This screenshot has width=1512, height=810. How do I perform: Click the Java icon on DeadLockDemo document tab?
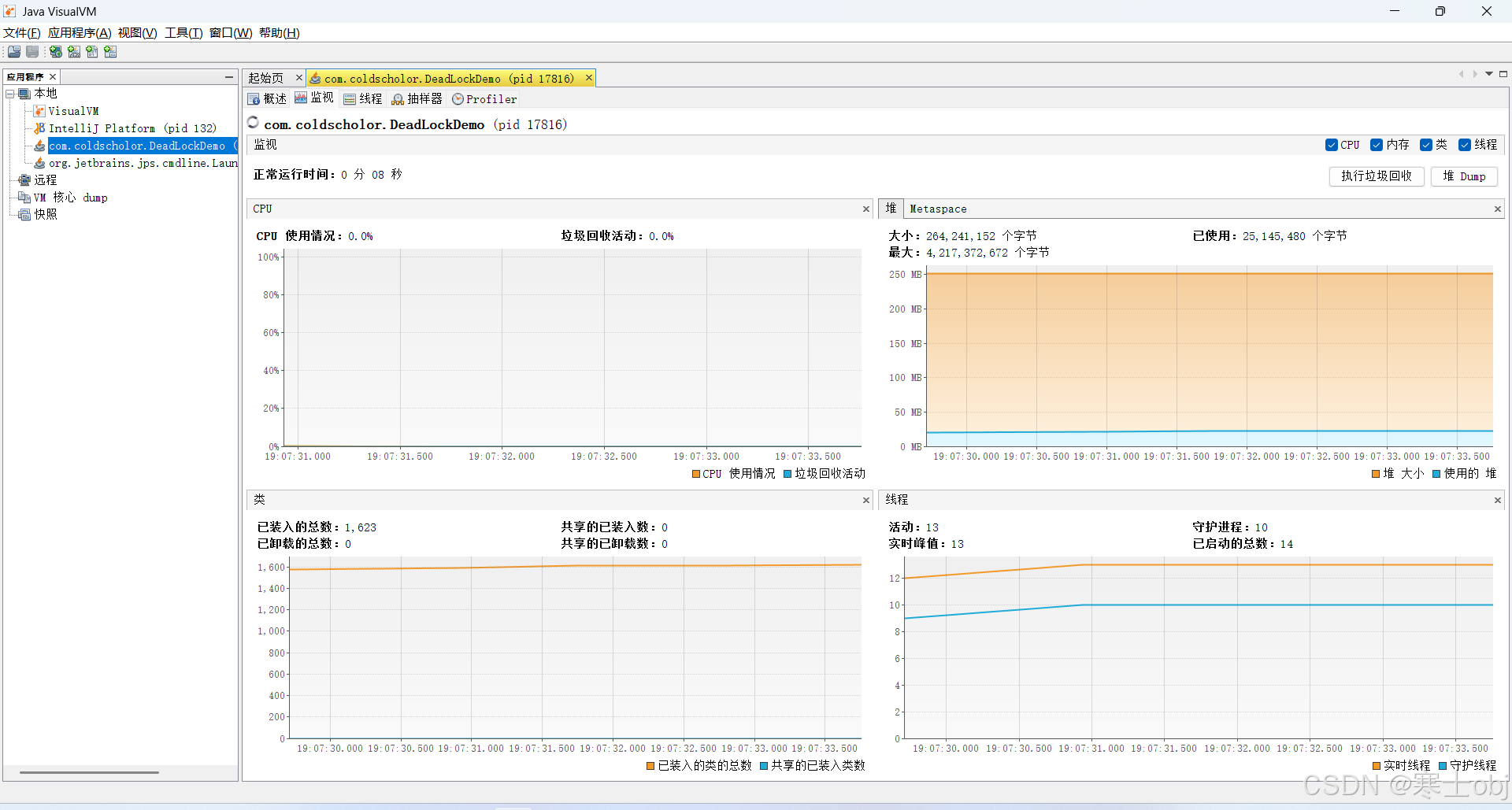315,78
